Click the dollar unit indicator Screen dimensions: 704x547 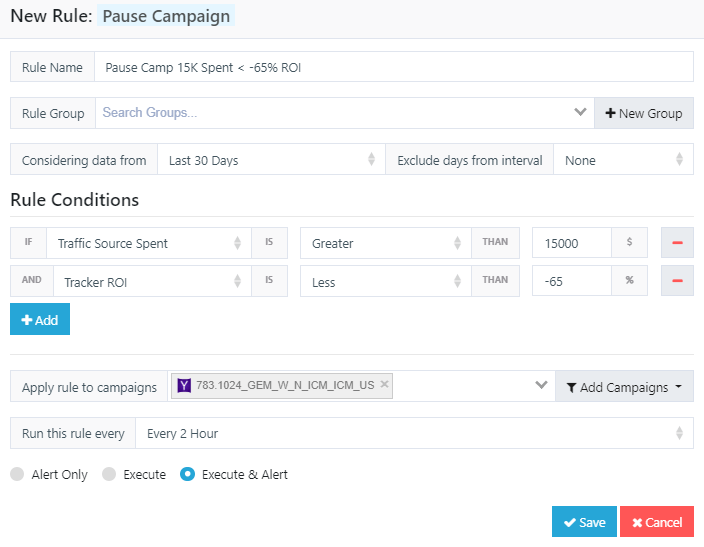[629, 243]
